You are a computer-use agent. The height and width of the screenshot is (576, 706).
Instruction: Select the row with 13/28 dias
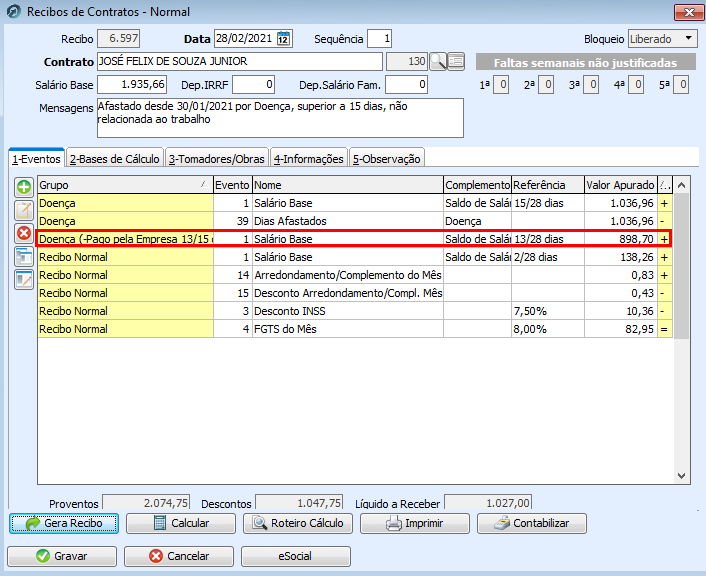355,239
